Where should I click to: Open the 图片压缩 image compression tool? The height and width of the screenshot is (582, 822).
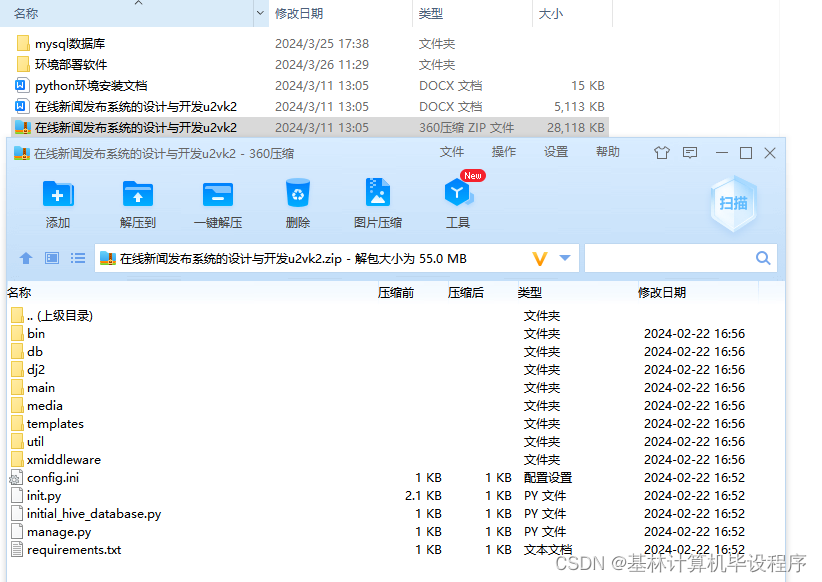tap(378, 195)
